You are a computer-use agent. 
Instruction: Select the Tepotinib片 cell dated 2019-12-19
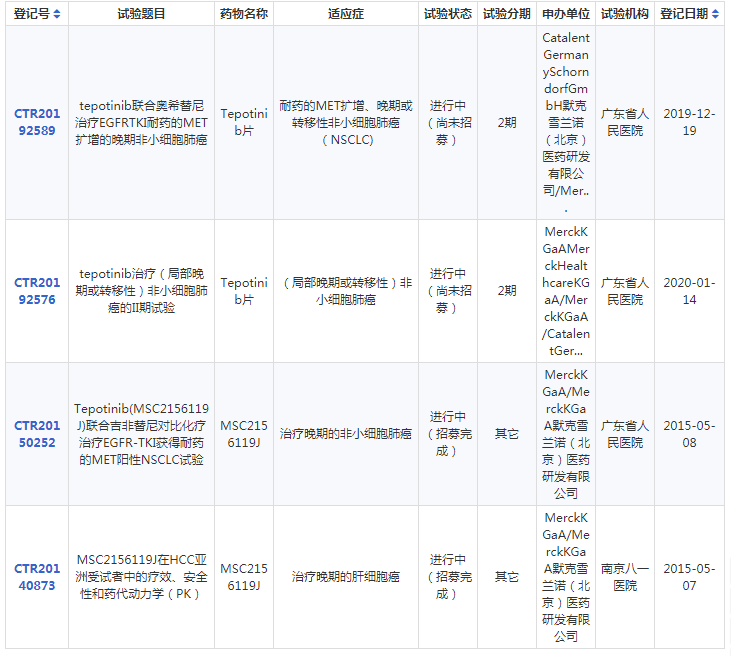click(x=244, y=123)
